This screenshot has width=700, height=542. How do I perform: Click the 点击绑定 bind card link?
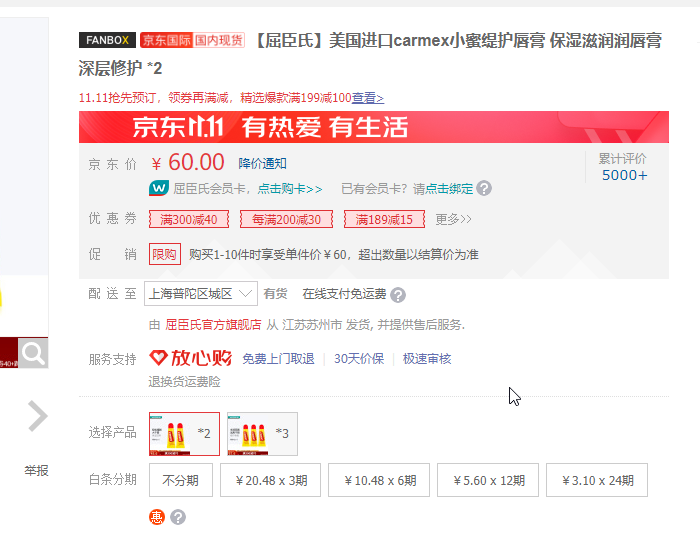coord(449,188)
